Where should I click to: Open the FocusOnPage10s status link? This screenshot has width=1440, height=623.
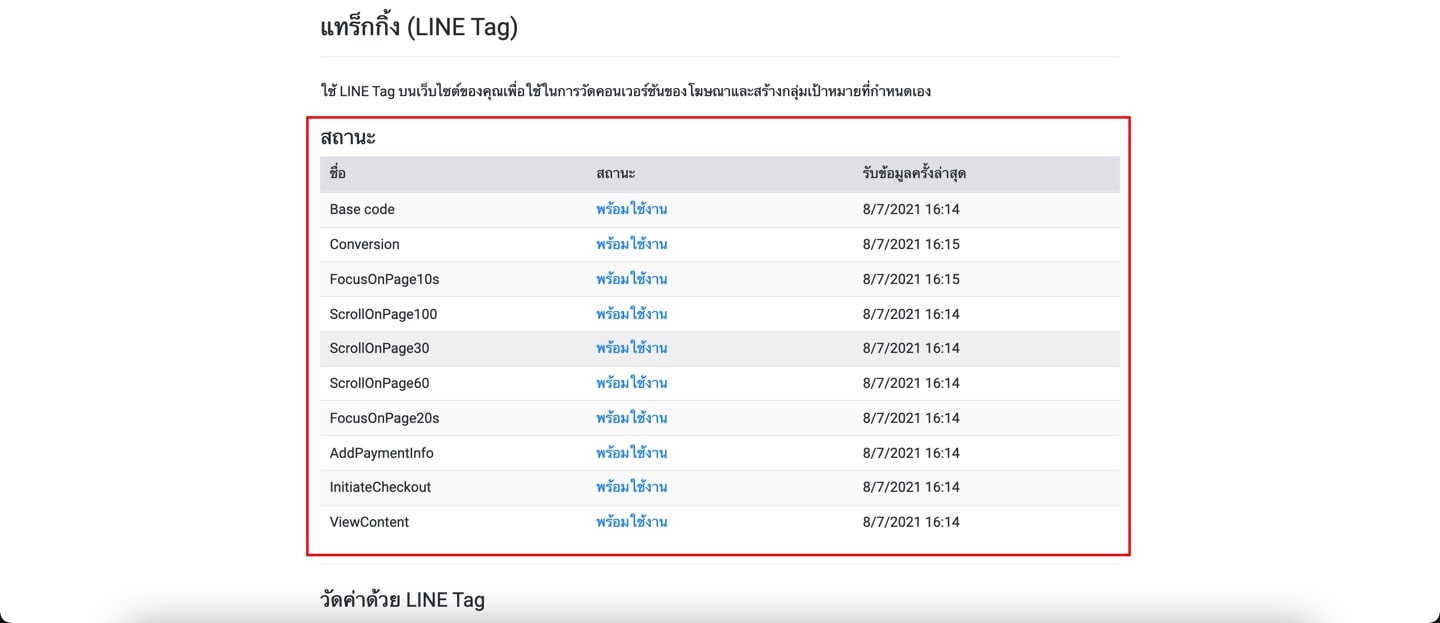tap(631, 279)
